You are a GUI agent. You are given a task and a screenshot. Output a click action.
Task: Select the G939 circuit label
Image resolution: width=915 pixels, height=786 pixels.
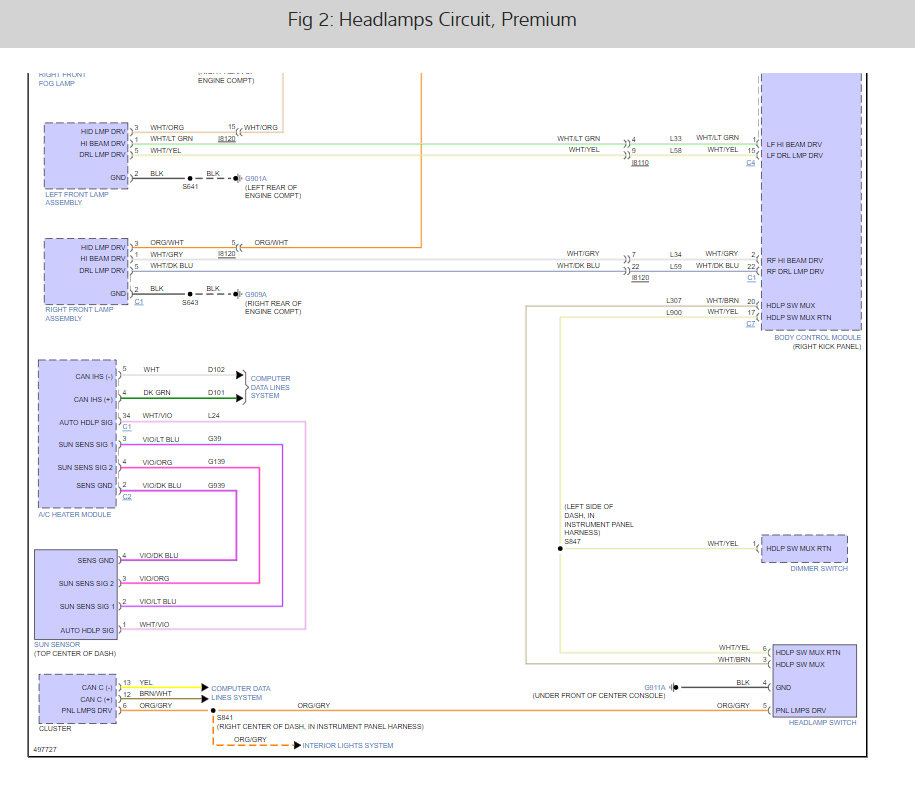pyautogui.click(x=216, y=485)
